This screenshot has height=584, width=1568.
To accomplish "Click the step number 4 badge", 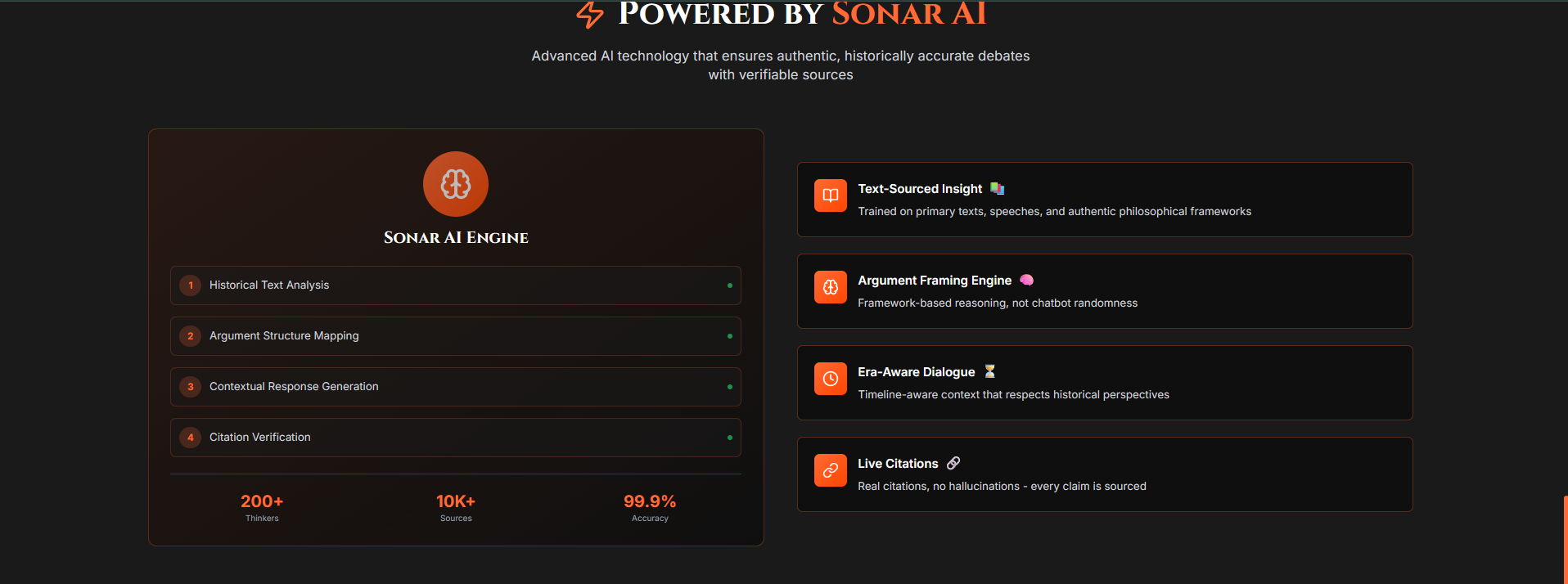I will point(191,438).
